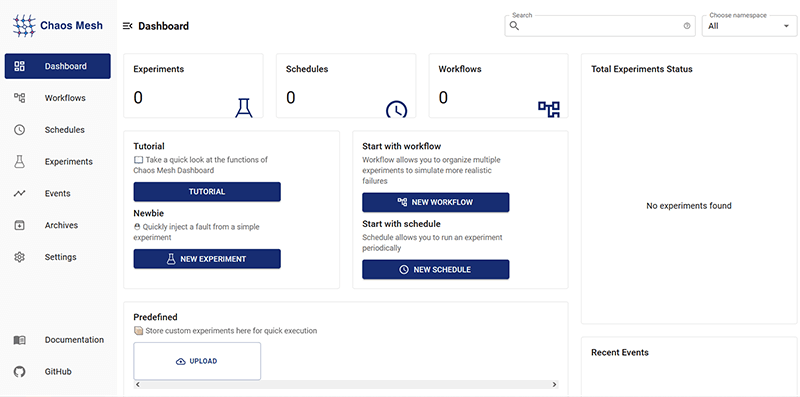Collapse sidebar with the menu toggle icon
Image resolution: width=800 pixels, height=397 pixels.
(128, 26)
